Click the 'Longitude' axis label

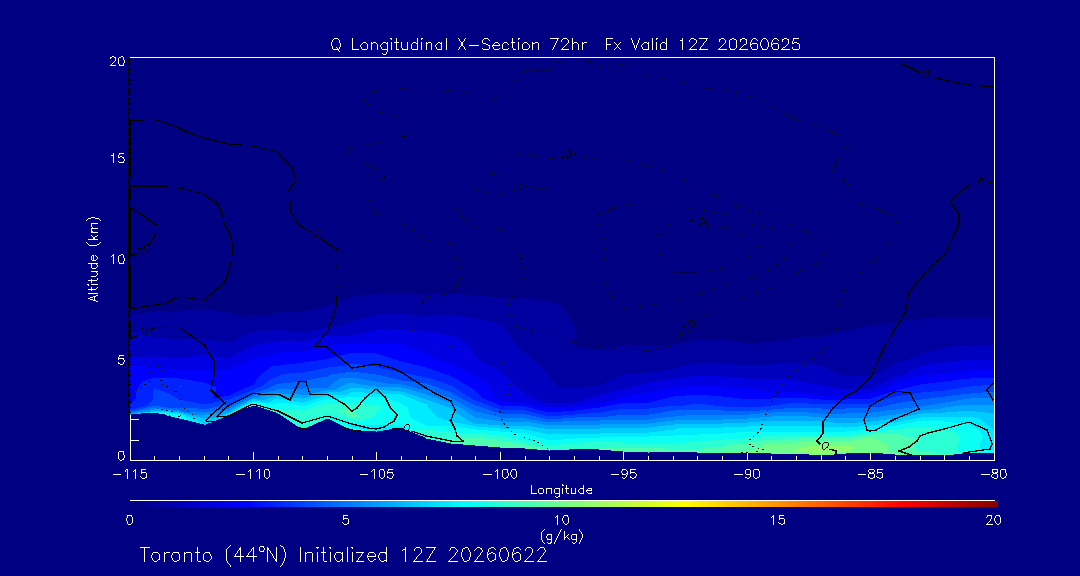pos(561,490)
